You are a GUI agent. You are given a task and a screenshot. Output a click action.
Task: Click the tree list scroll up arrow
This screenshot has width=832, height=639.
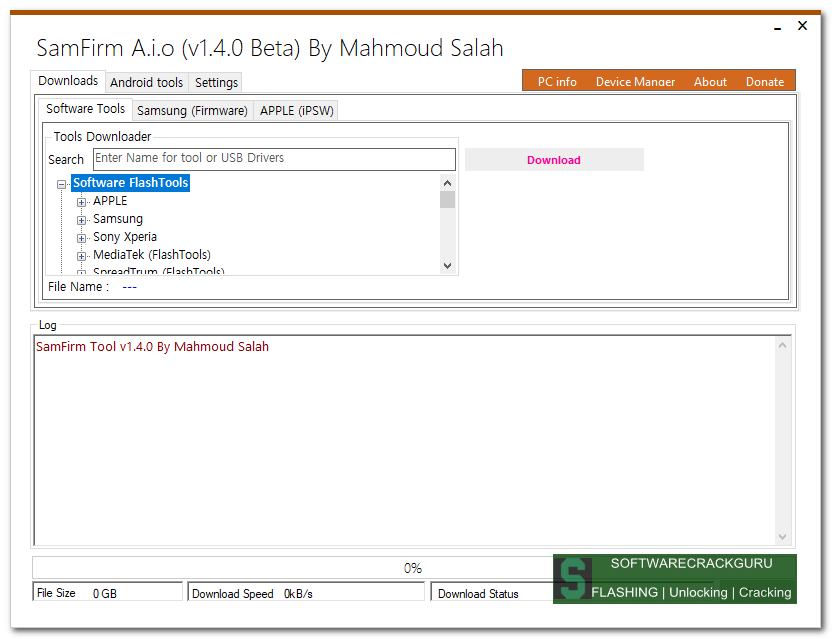pyautogui.click(x=447, y=183)
